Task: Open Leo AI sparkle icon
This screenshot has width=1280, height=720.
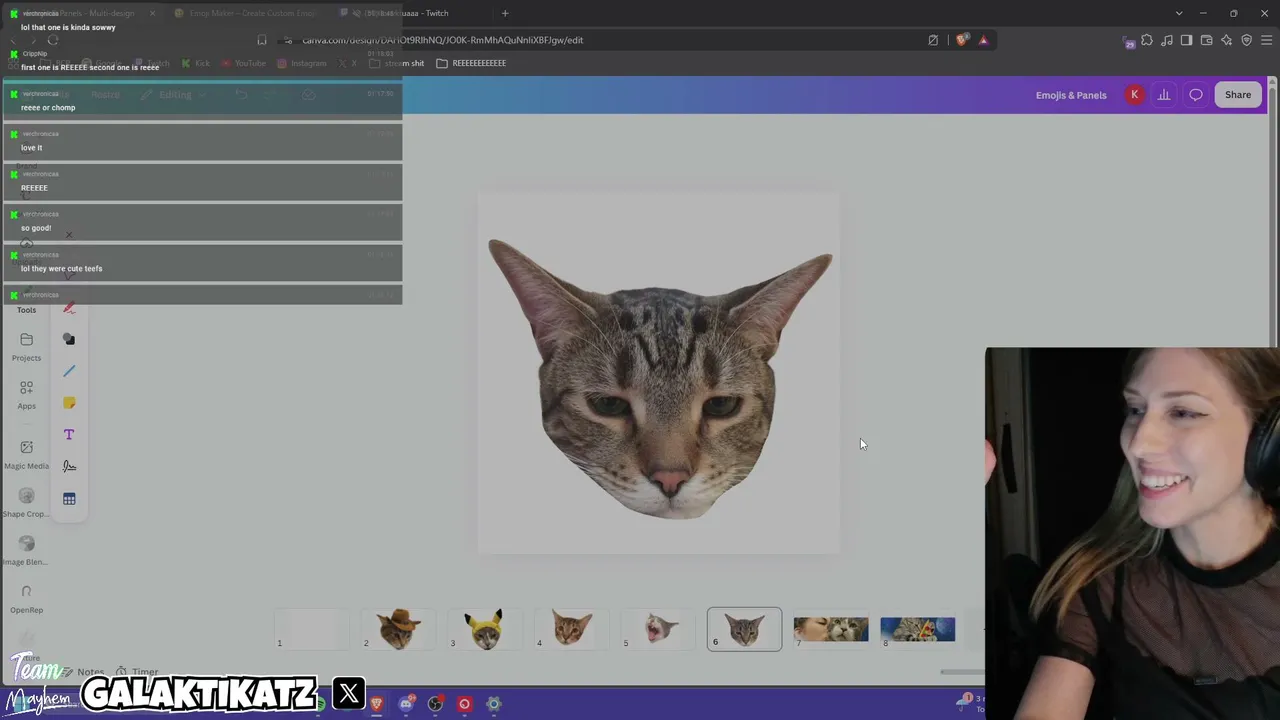Action: click(1227, 40)
